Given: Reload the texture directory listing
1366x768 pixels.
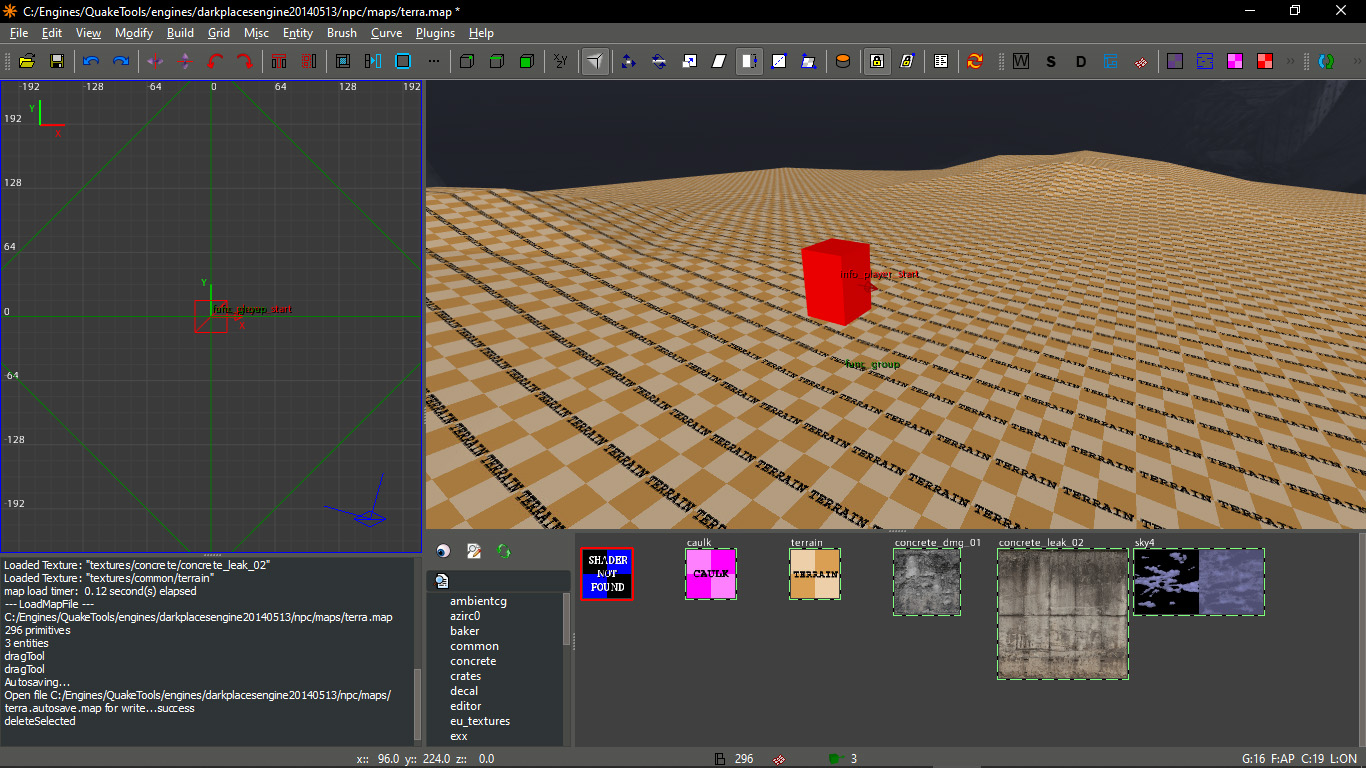Looking at the screenshot, I should (503, 551).
